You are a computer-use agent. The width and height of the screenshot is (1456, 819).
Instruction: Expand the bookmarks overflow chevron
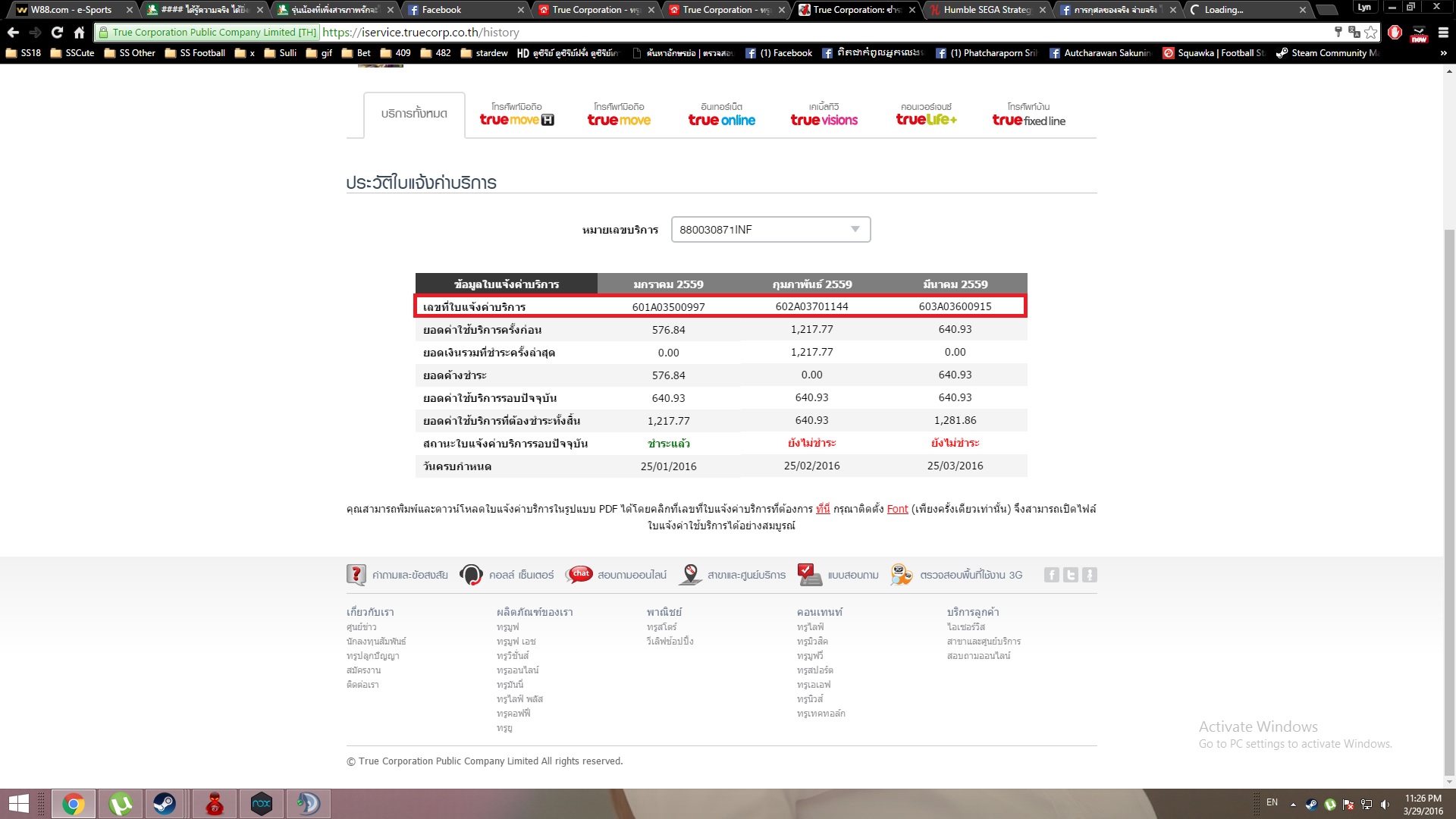1443,53
